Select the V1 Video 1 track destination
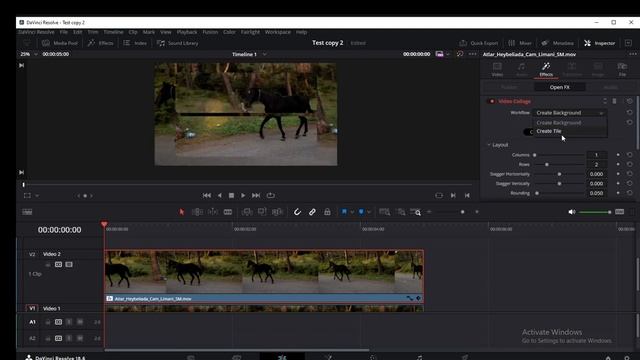 (32, 309)
